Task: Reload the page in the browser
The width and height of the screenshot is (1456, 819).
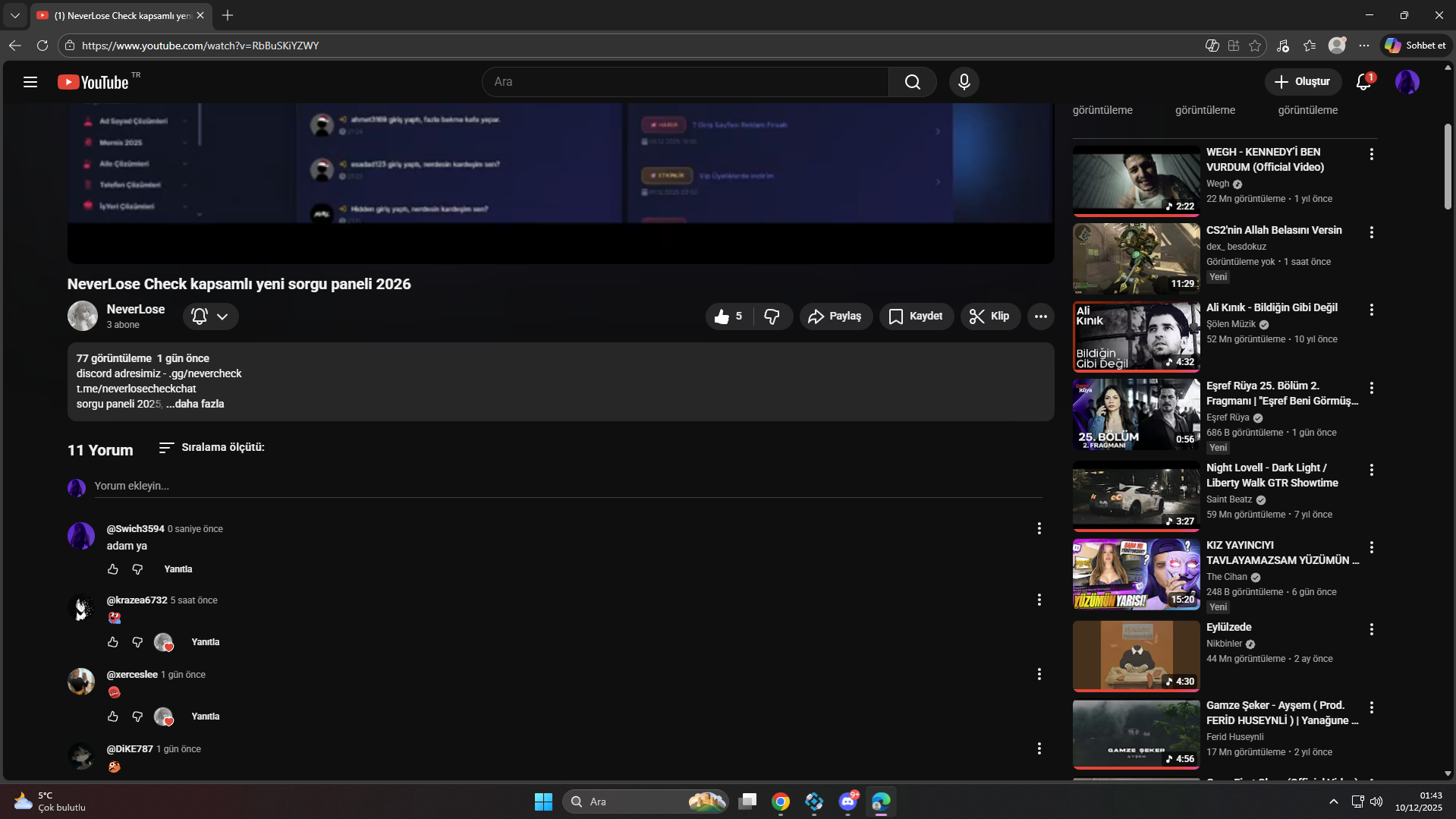Action: coord(42,46)
